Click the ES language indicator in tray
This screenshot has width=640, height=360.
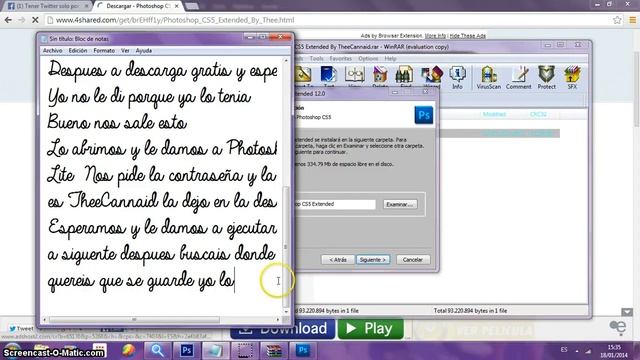pos(564,350)
